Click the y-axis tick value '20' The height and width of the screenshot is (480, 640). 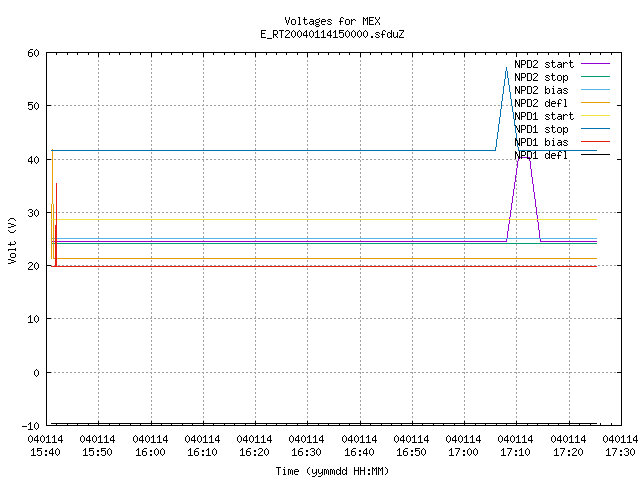point(33,266)
